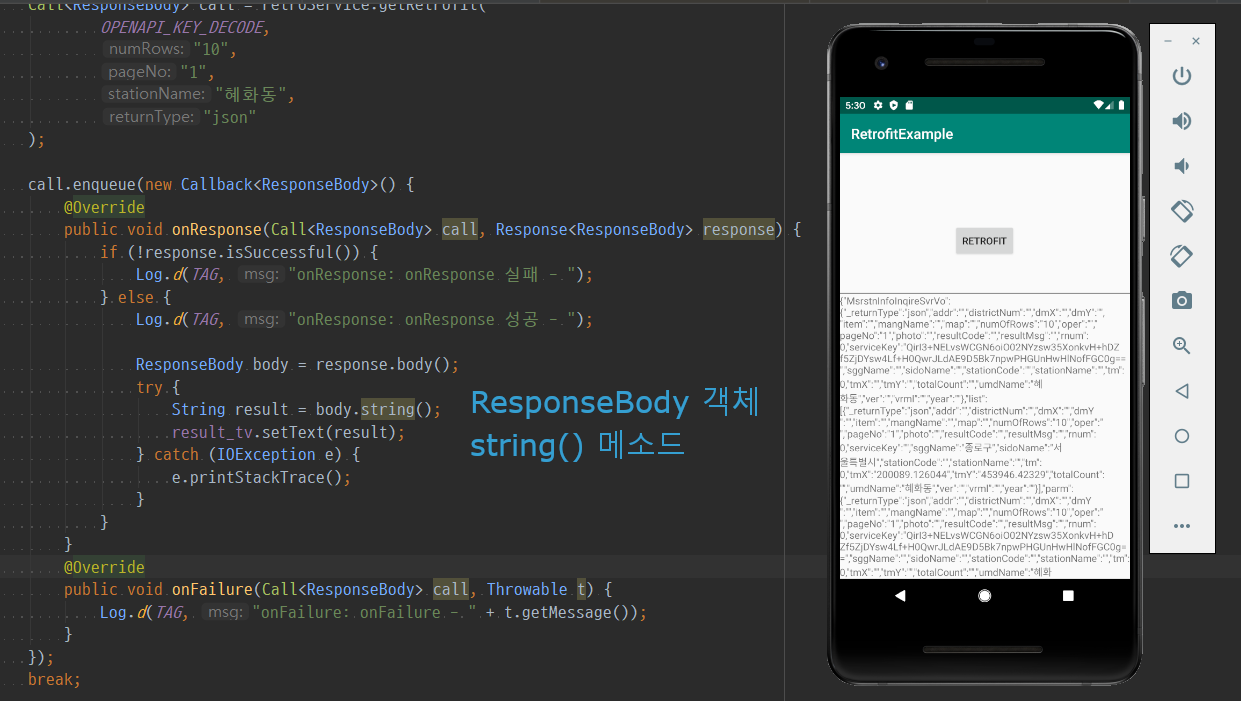
Task: Click the emulator power button icon
Action: 1182,76
